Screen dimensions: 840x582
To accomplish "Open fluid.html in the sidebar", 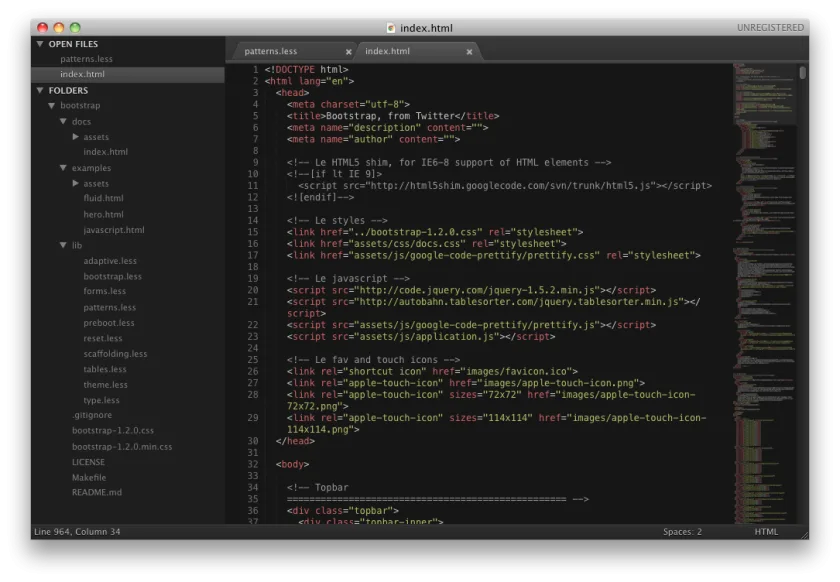I will click(103, 198).
